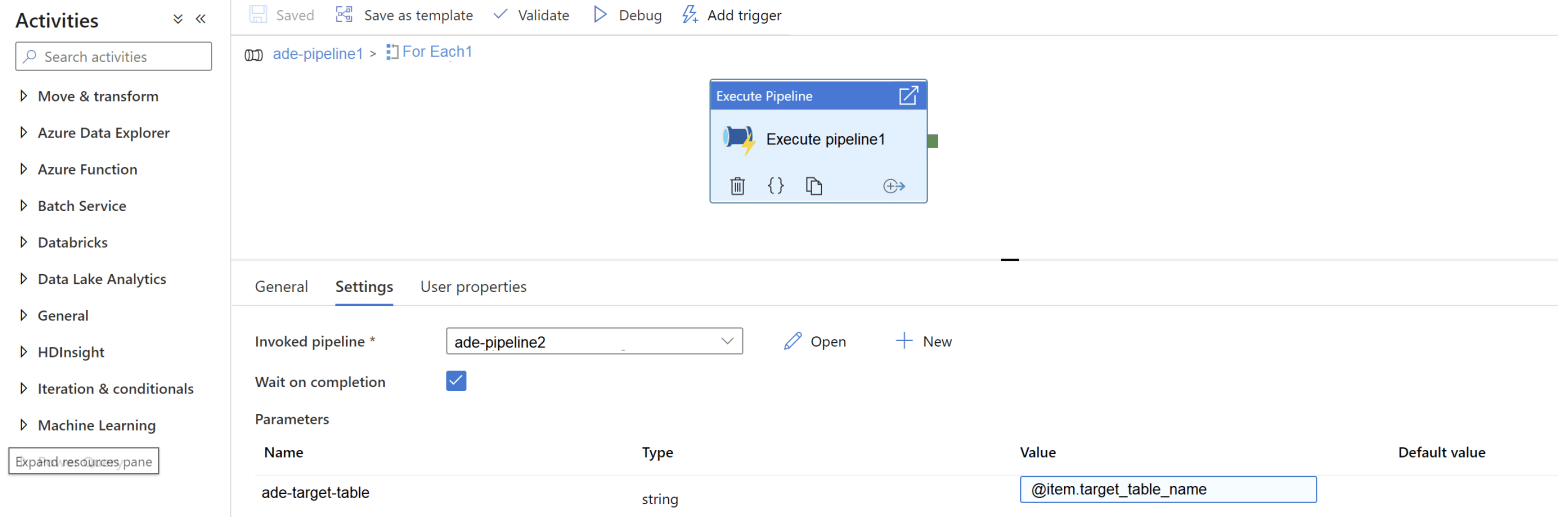Screen dimensions: 1558x517
Task: Open the Execute Pipeline external link icon
Action: (x=908, y=96)
